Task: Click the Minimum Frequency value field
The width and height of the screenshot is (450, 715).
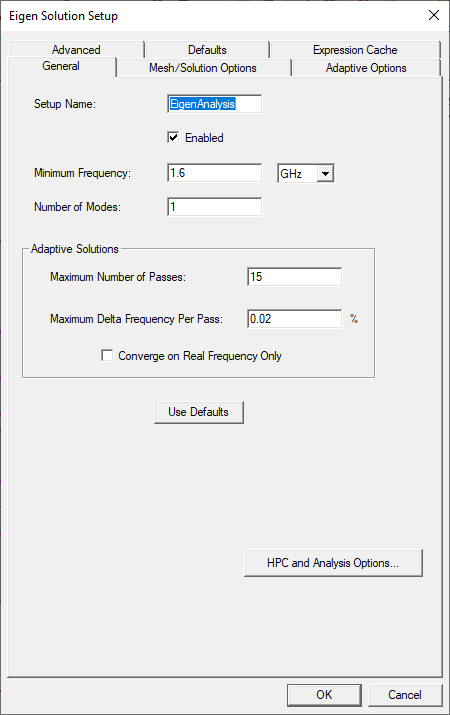Action: point(215,173)
